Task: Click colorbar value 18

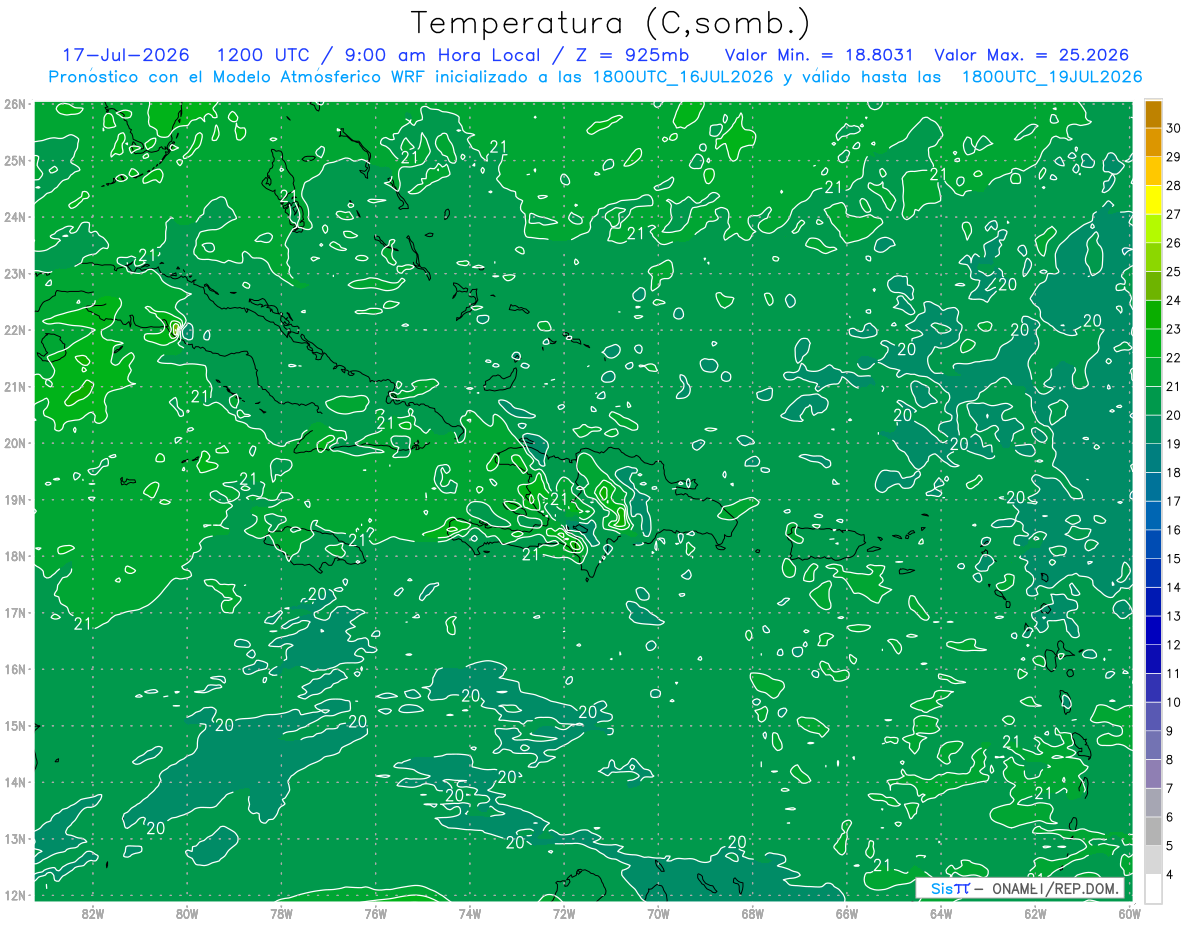Action: pyautogui.click(x=1174, y=472)
